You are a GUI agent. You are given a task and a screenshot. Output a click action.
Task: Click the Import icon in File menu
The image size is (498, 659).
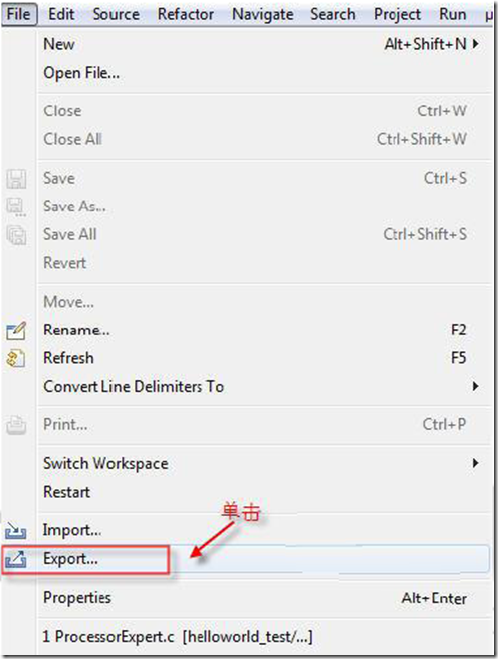point(16,530)
